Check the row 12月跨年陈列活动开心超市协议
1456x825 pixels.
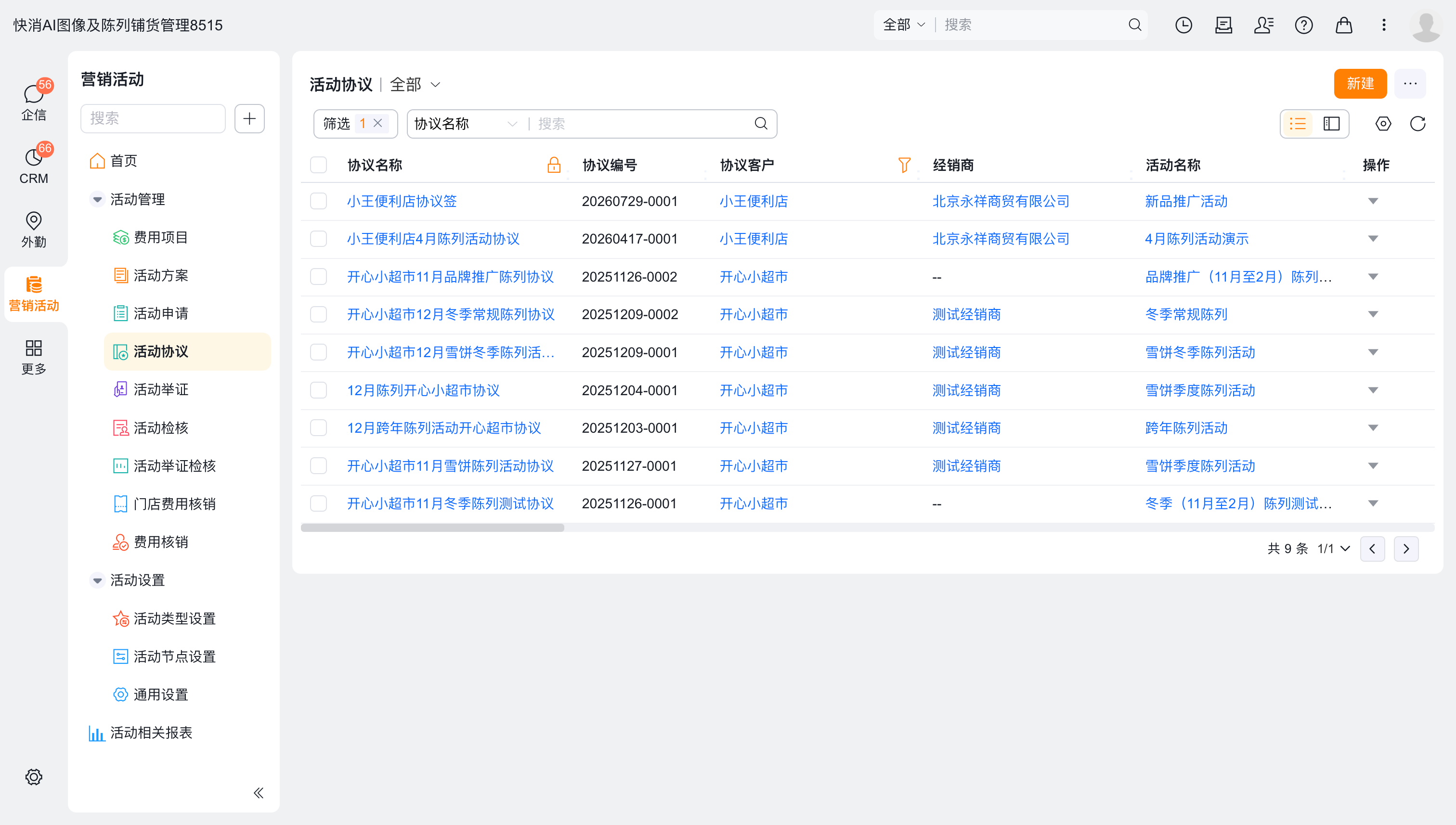319,427
